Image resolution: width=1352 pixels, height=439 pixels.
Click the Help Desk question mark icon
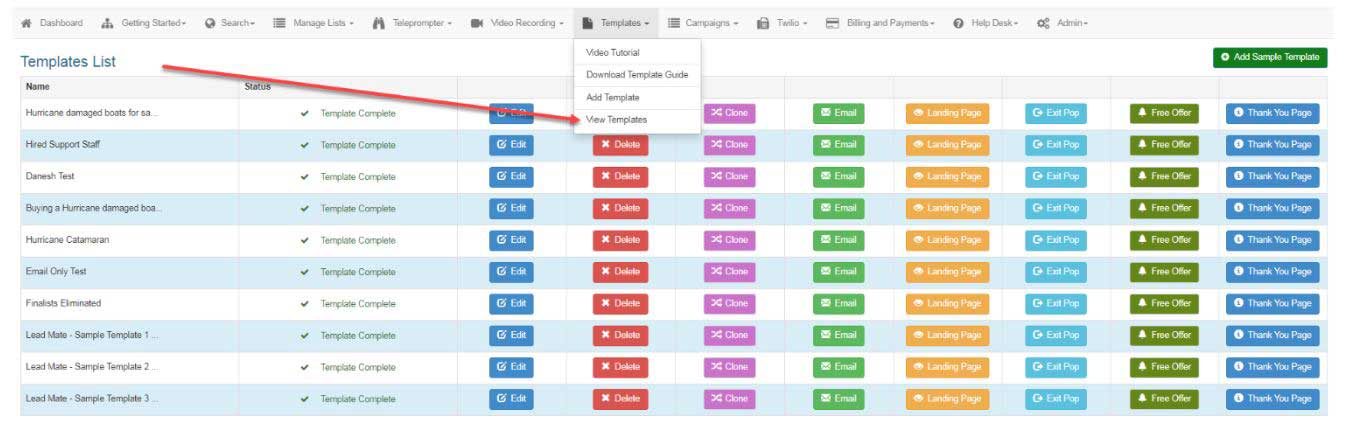(958, 23)
